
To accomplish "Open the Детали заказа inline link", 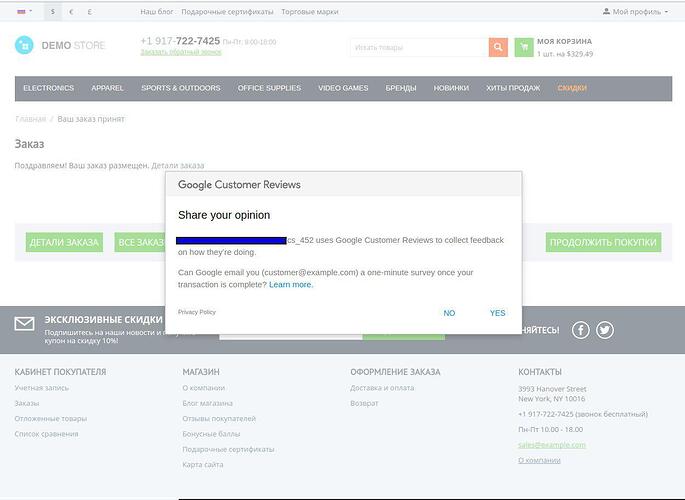I will coord(178,166).
